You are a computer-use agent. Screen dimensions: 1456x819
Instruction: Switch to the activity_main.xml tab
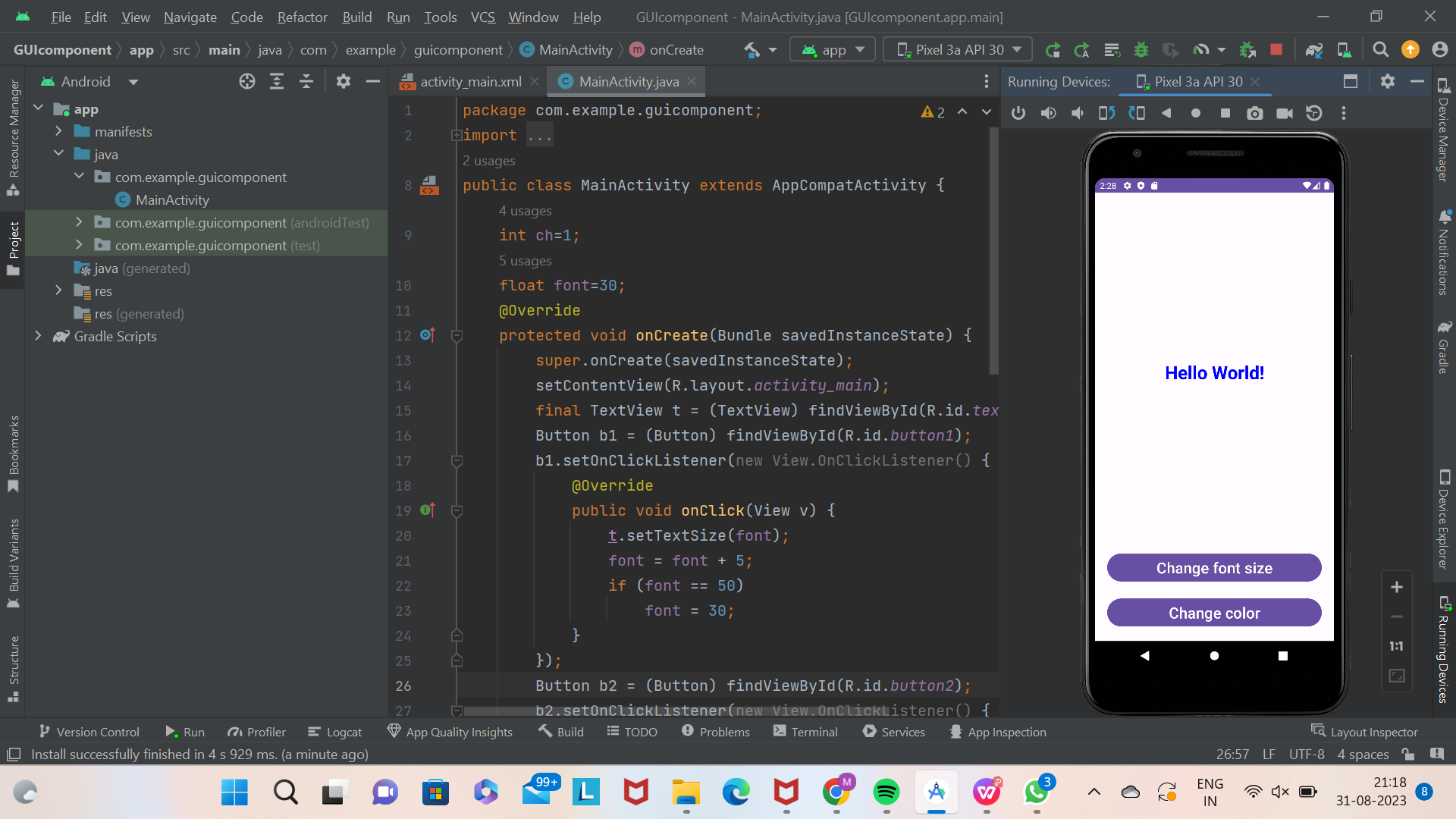click(470, 81)
